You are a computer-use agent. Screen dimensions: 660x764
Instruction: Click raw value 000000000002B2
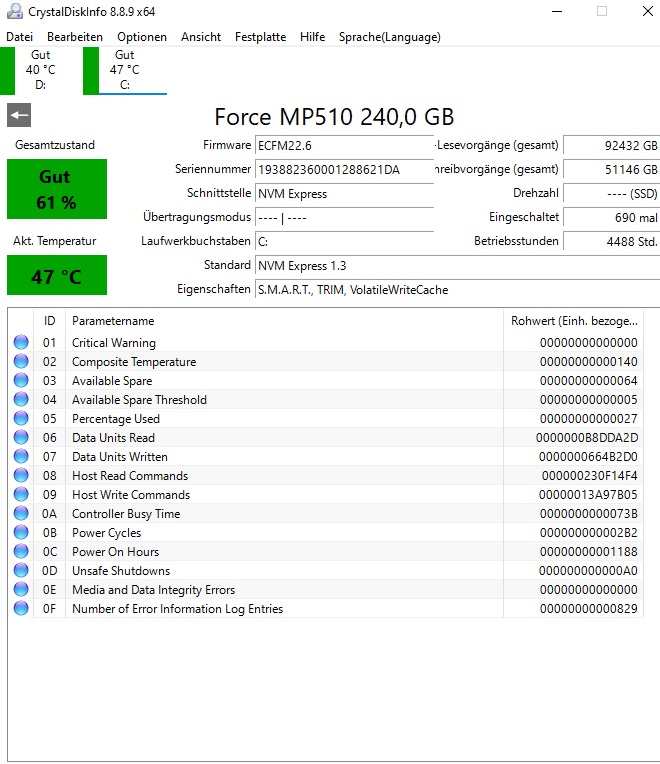click(588, 533)
